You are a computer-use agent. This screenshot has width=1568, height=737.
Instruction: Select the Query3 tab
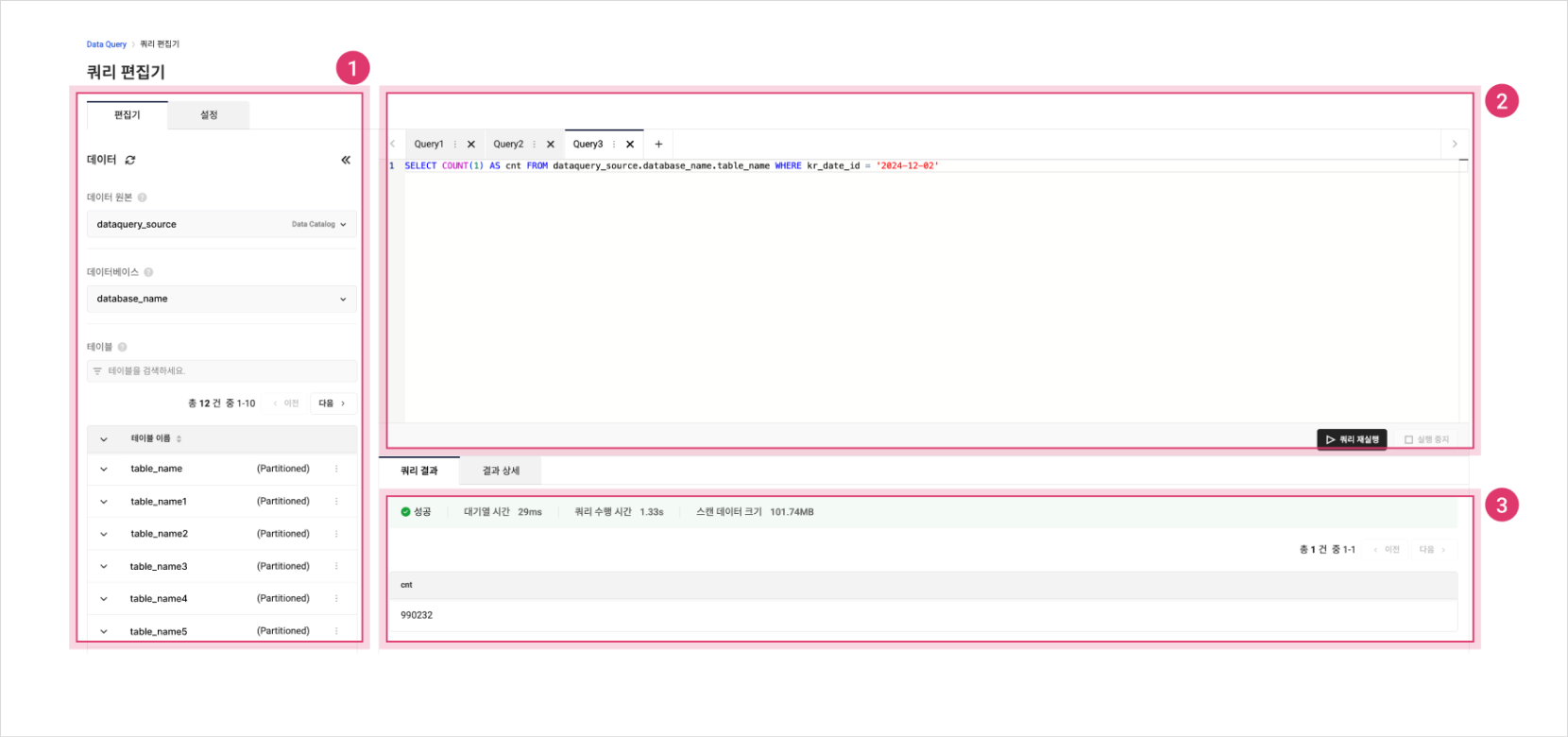click(588, 145)
